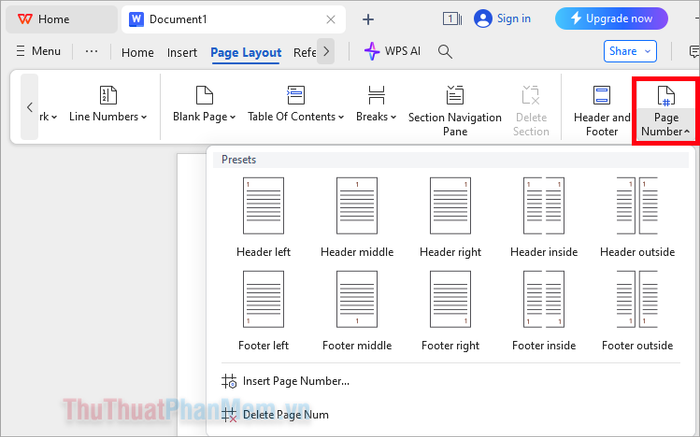Viewport: 700px width, 437px height.
Task: Click the WPS AI sparkle icon
Action: [x=372, y=51]
